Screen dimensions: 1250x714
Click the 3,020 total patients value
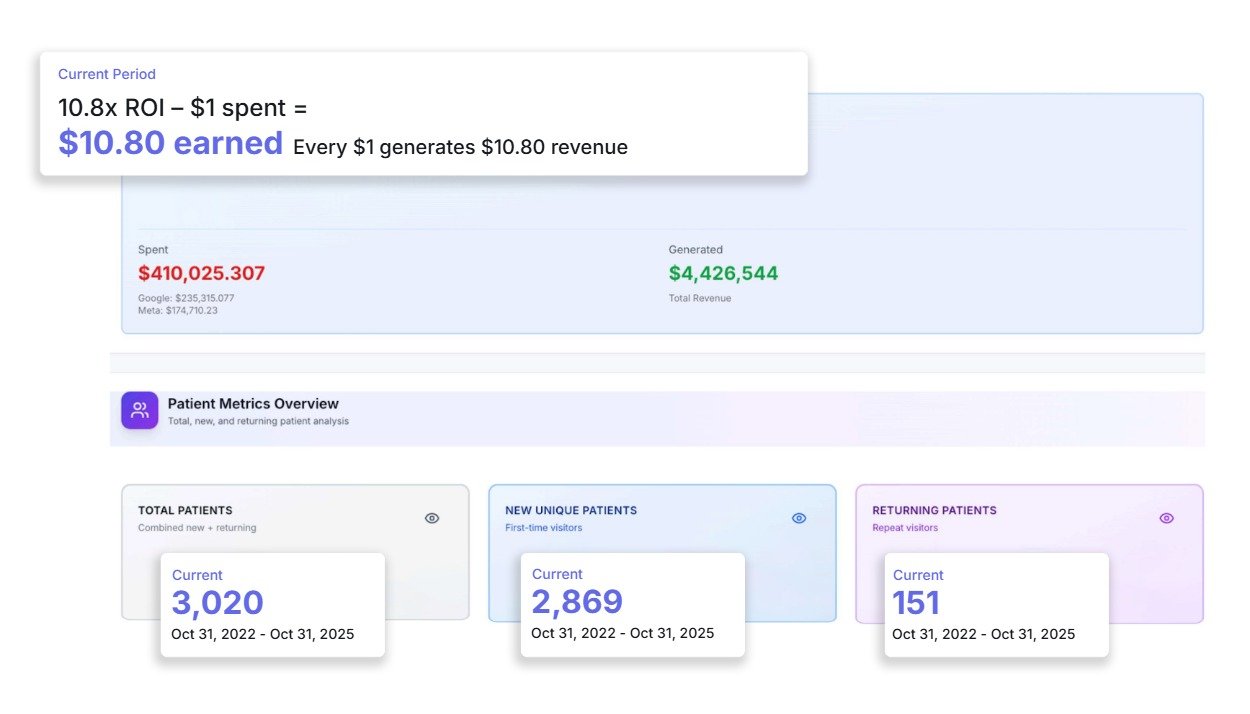tap(217, 603)
